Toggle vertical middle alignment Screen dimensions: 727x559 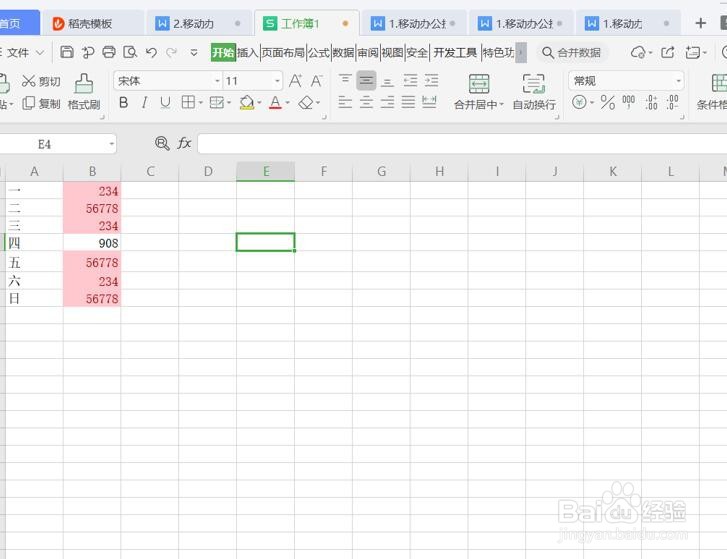366,81
